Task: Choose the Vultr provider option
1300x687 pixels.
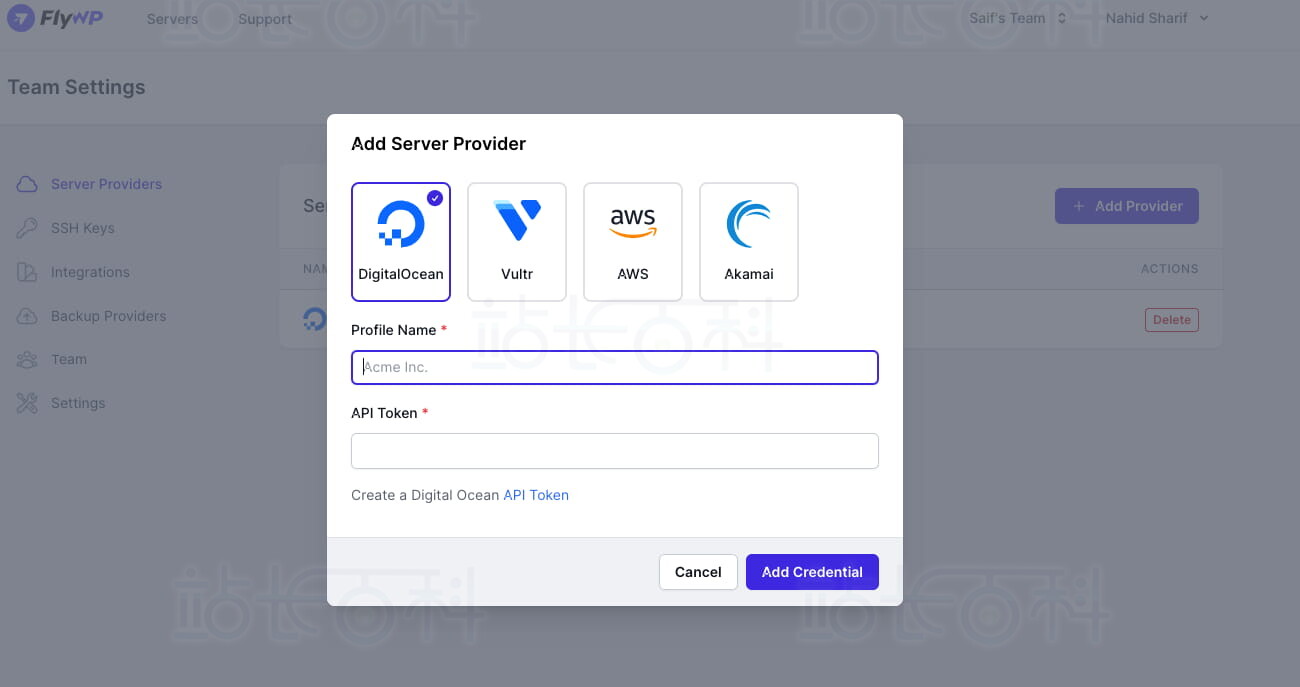Action: click(517, 242)
